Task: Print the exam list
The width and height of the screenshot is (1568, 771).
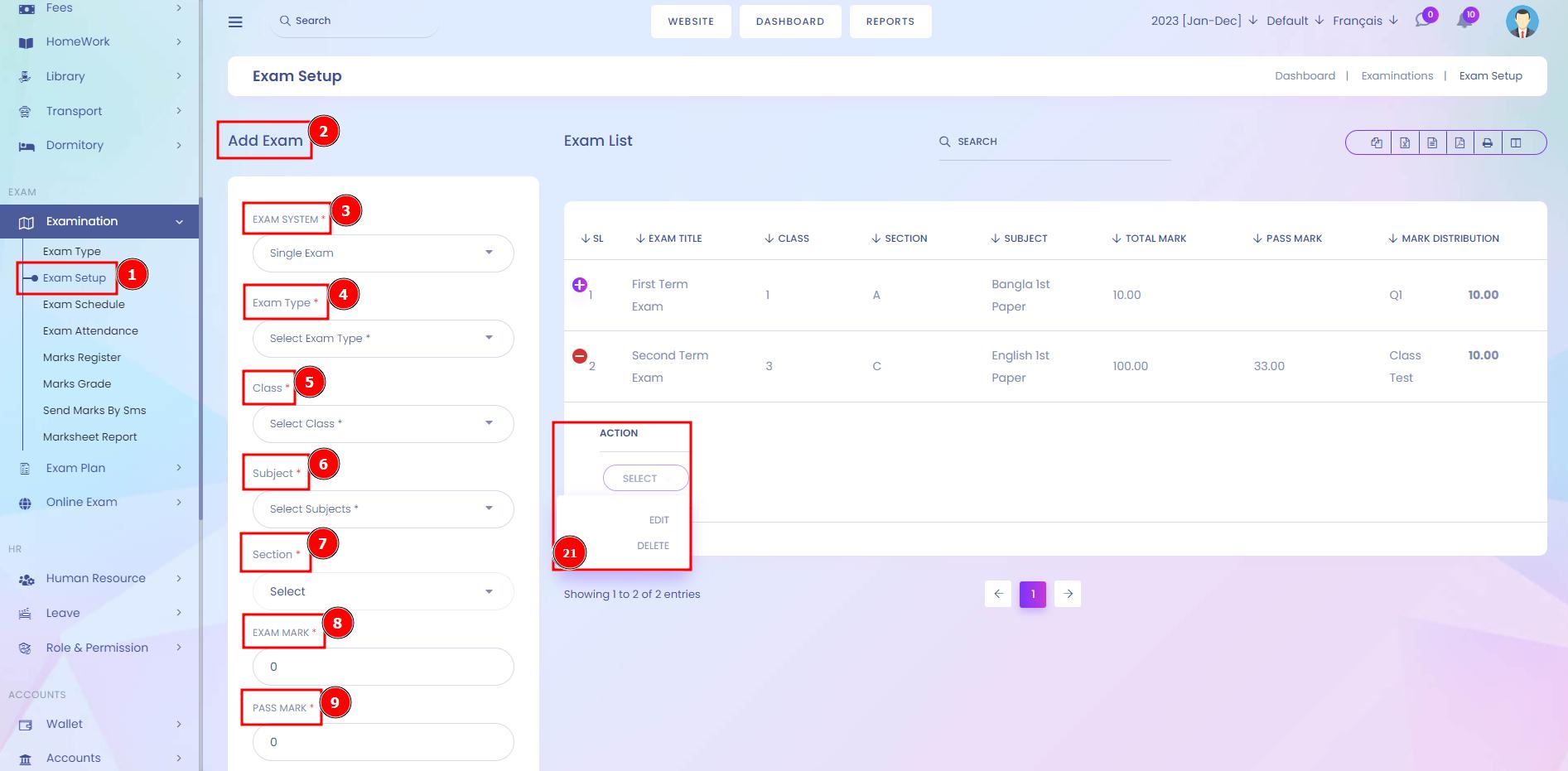Action: tap(1488, 142)
